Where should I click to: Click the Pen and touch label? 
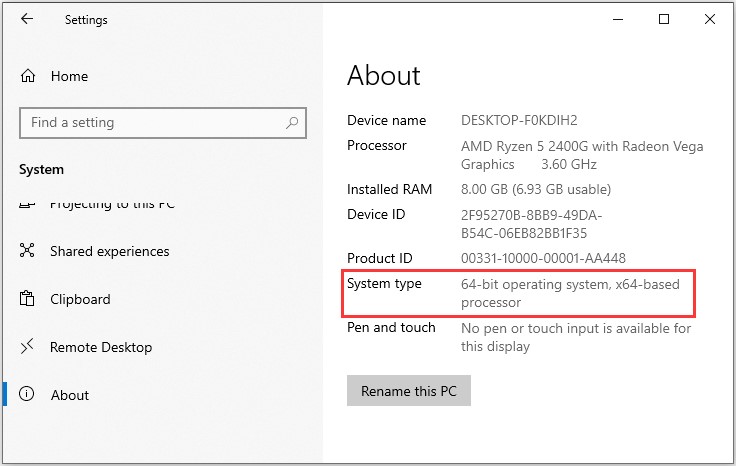pos(391,327)
